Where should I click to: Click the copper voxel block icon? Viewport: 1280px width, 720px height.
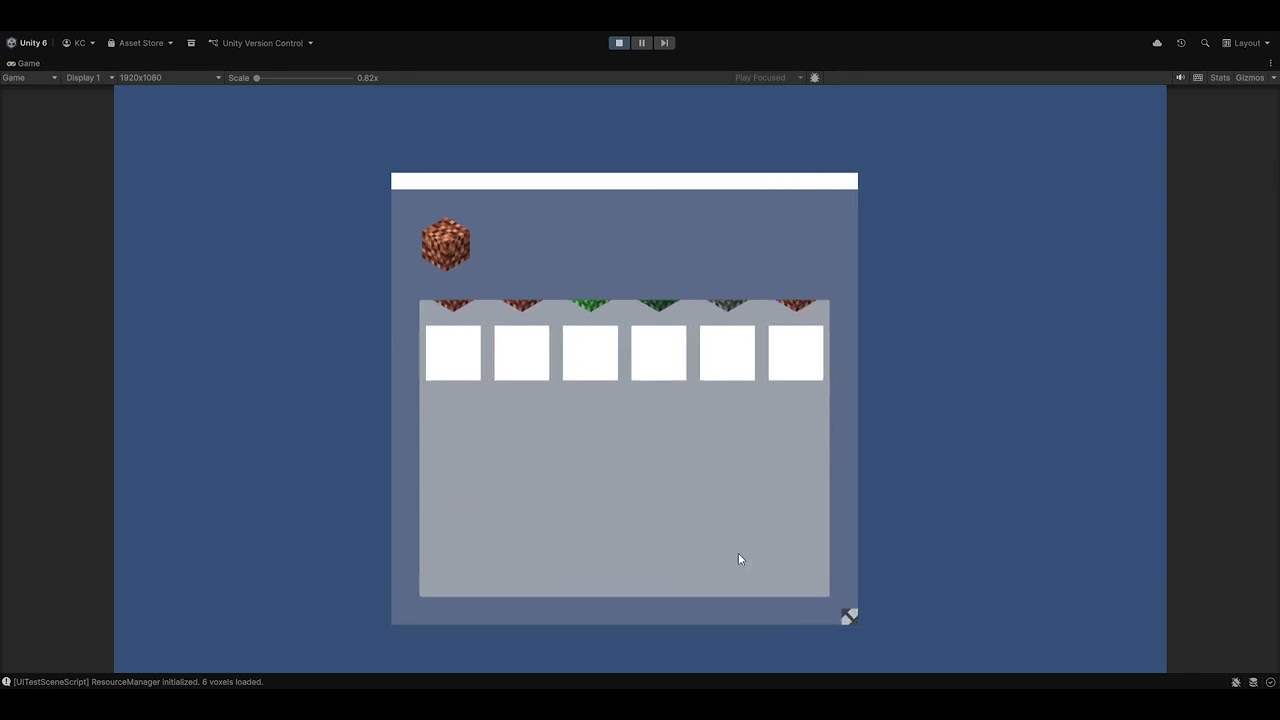(446, 245)
